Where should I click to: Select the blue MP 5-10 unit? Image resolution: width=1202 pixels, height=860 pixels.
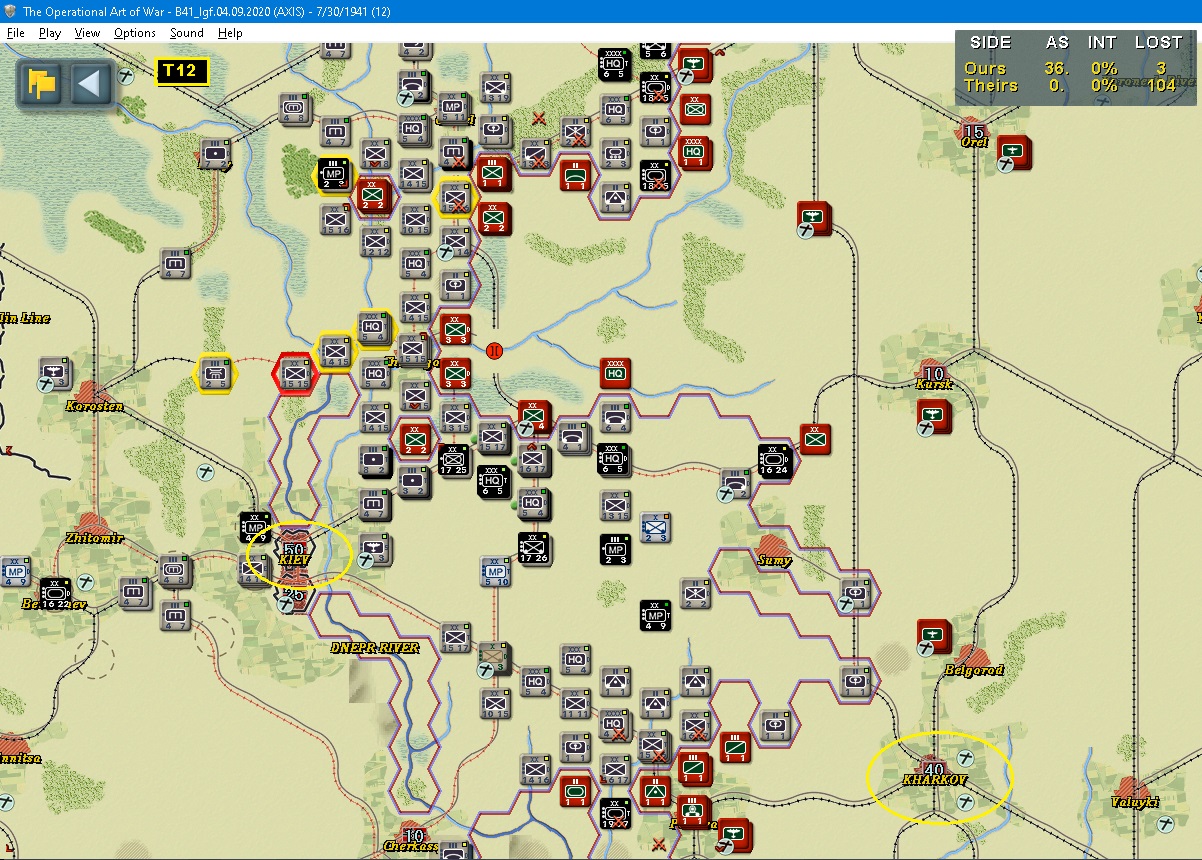(496, 571)
